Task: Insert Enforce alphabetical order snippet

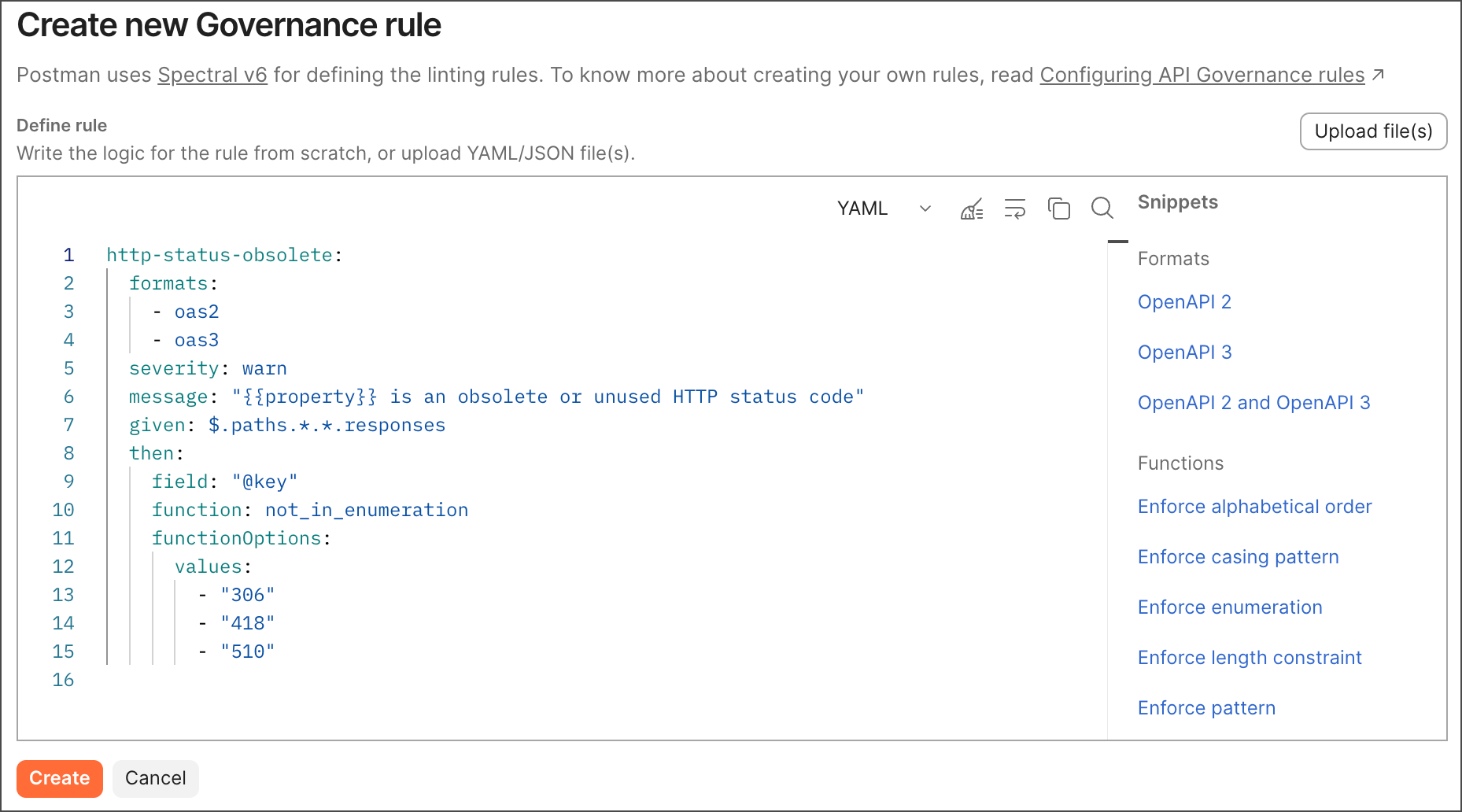Action: [1254, 507]
